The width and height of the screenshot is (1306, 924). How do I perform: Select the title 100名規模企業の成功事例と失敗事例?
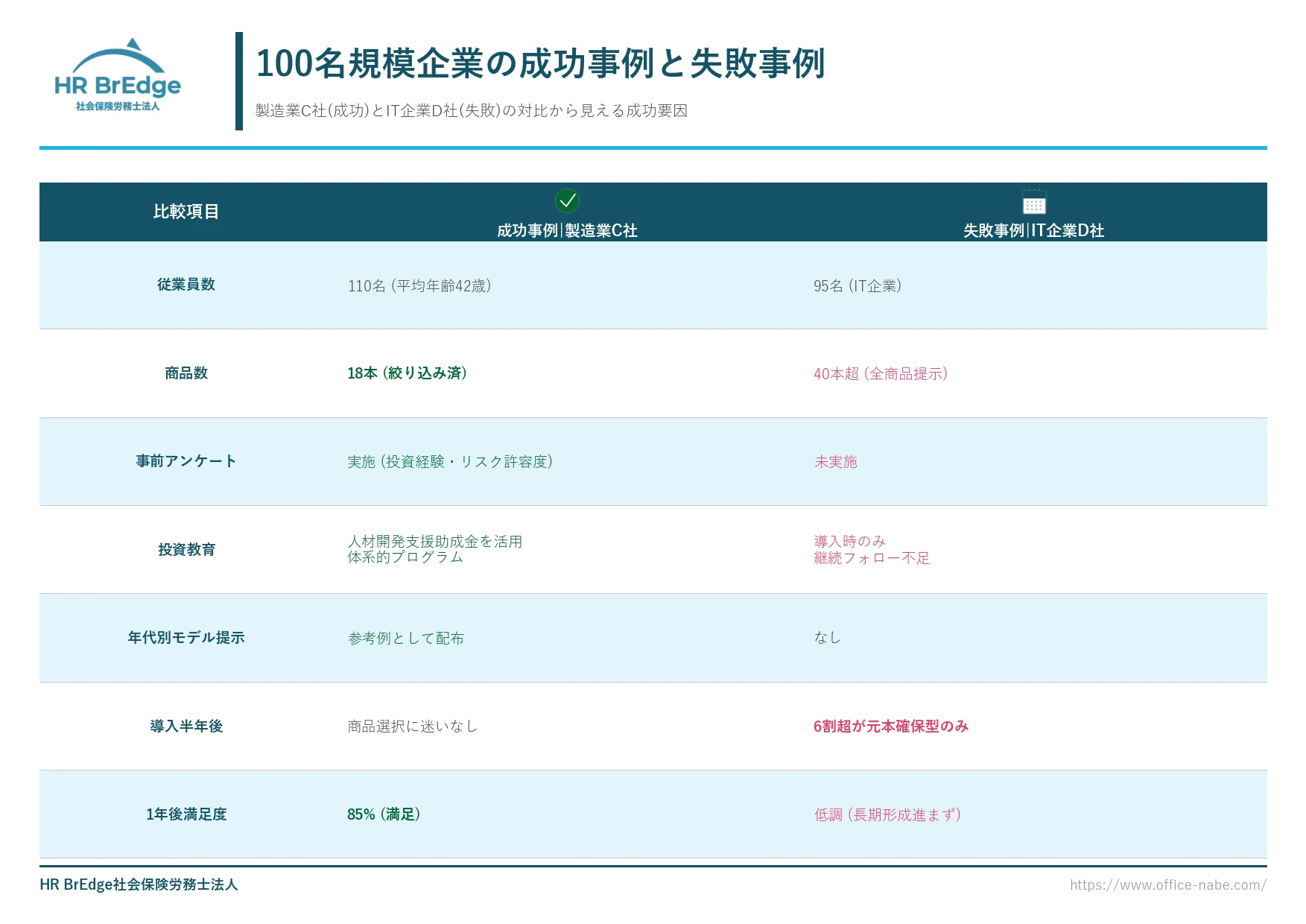540,63
